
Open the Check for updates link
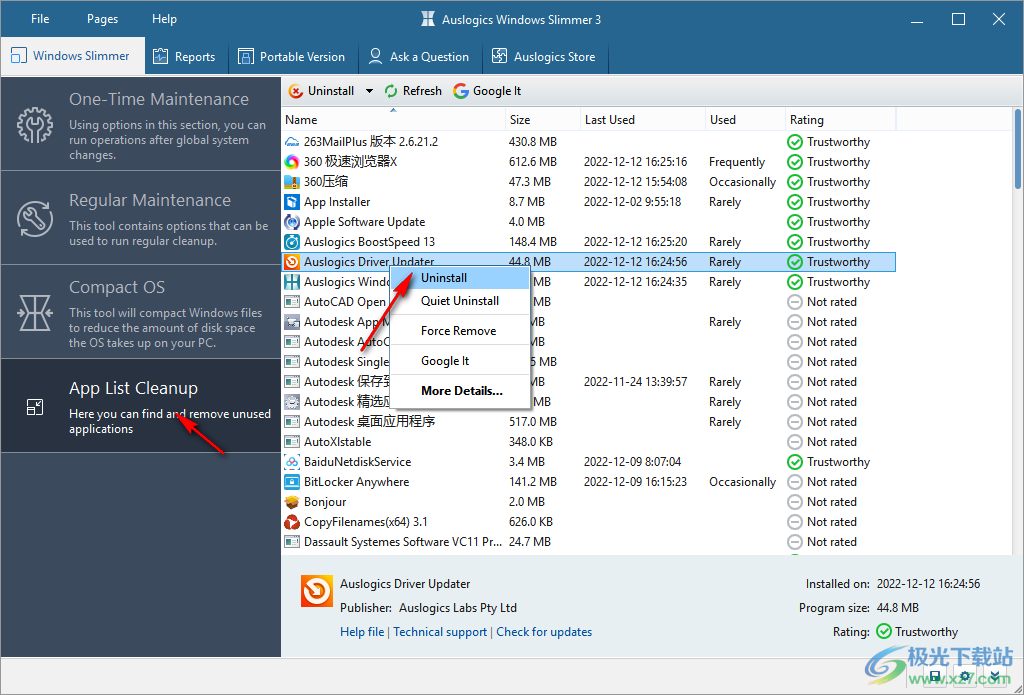[544, 631]
